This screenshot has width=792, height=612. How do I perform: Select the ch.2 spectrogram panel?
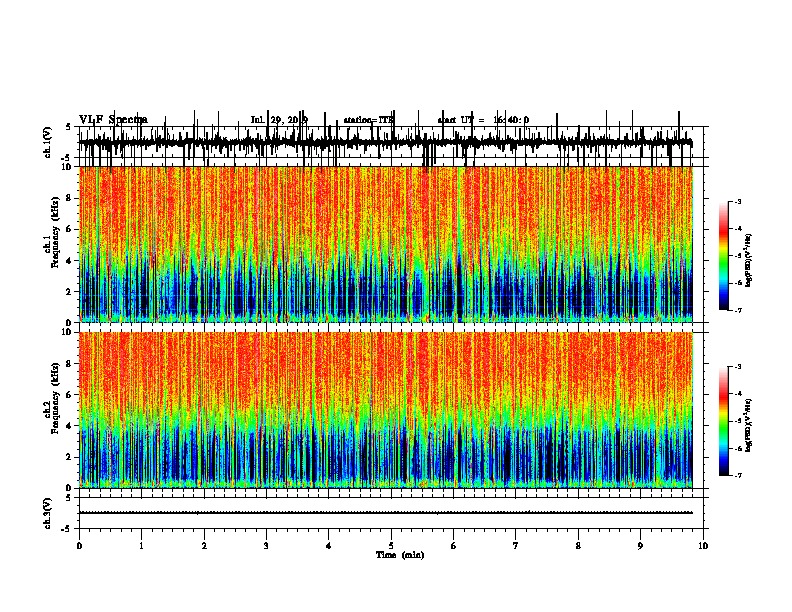pyautogui.click(x=386, y=410)
